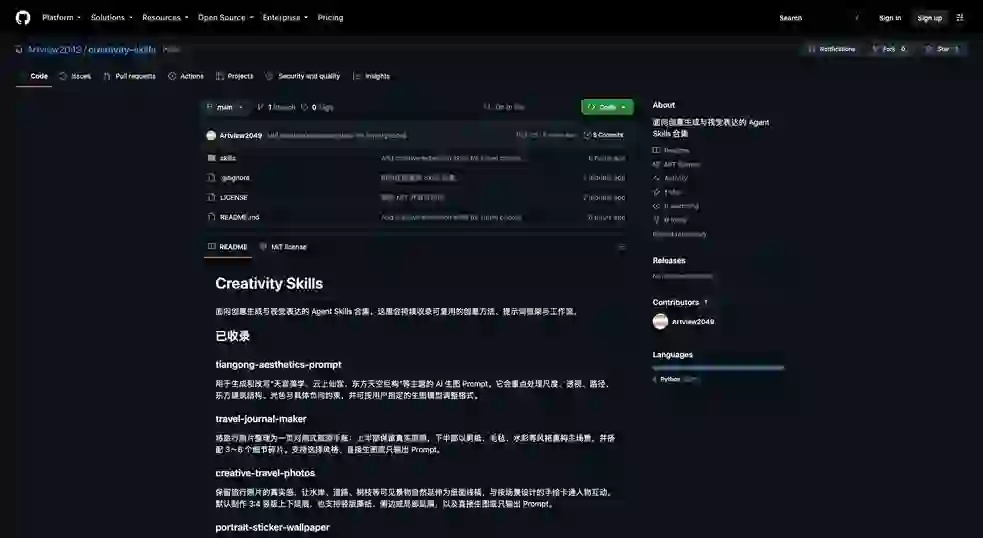
Task: Click the skills folder icon
Action: click(x=211, y=158)
